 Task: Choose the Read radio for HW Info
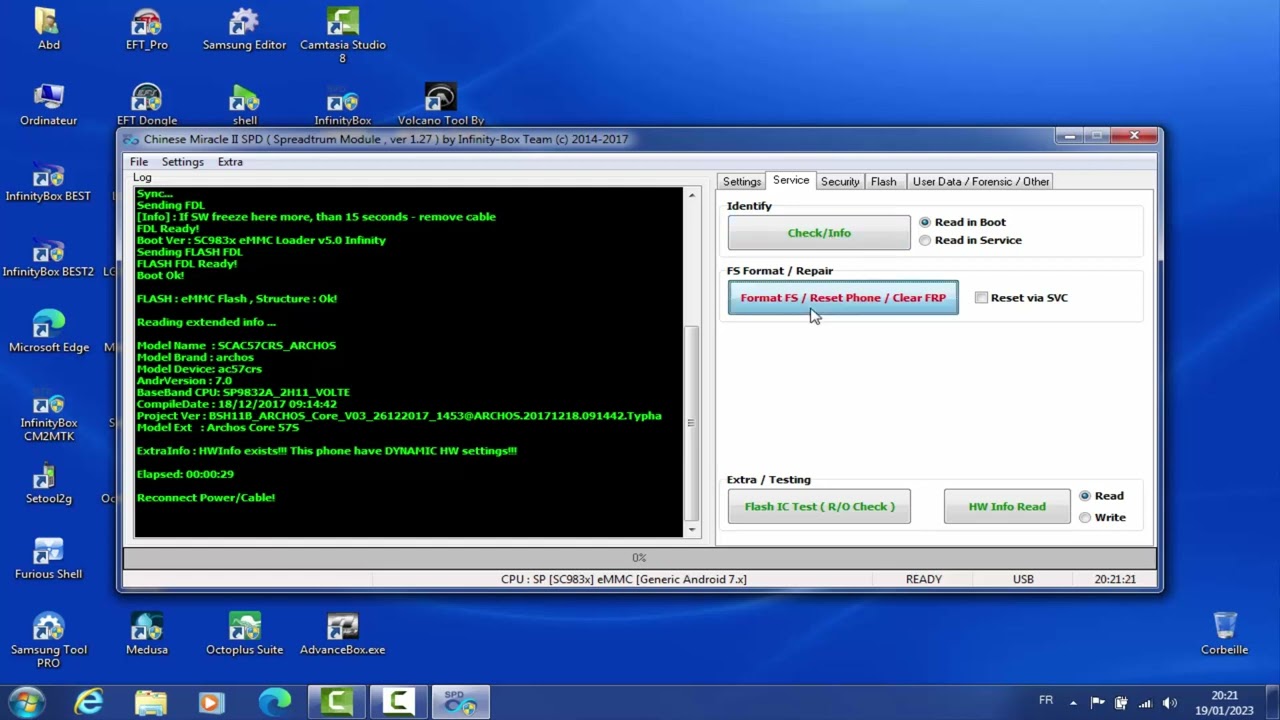point(1101,496)
